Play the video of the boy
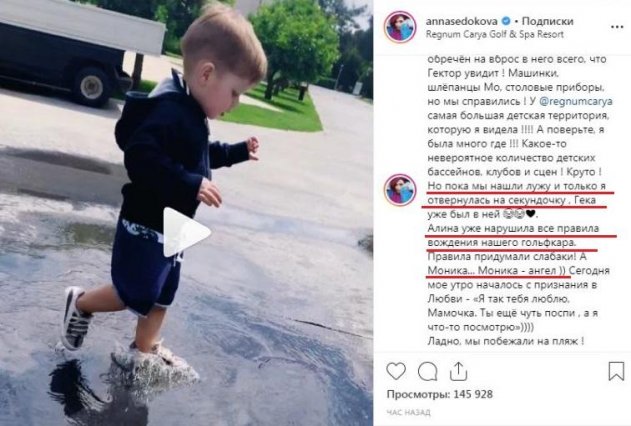The height and width of the screenshot is (426, 631). pos(187,232)
